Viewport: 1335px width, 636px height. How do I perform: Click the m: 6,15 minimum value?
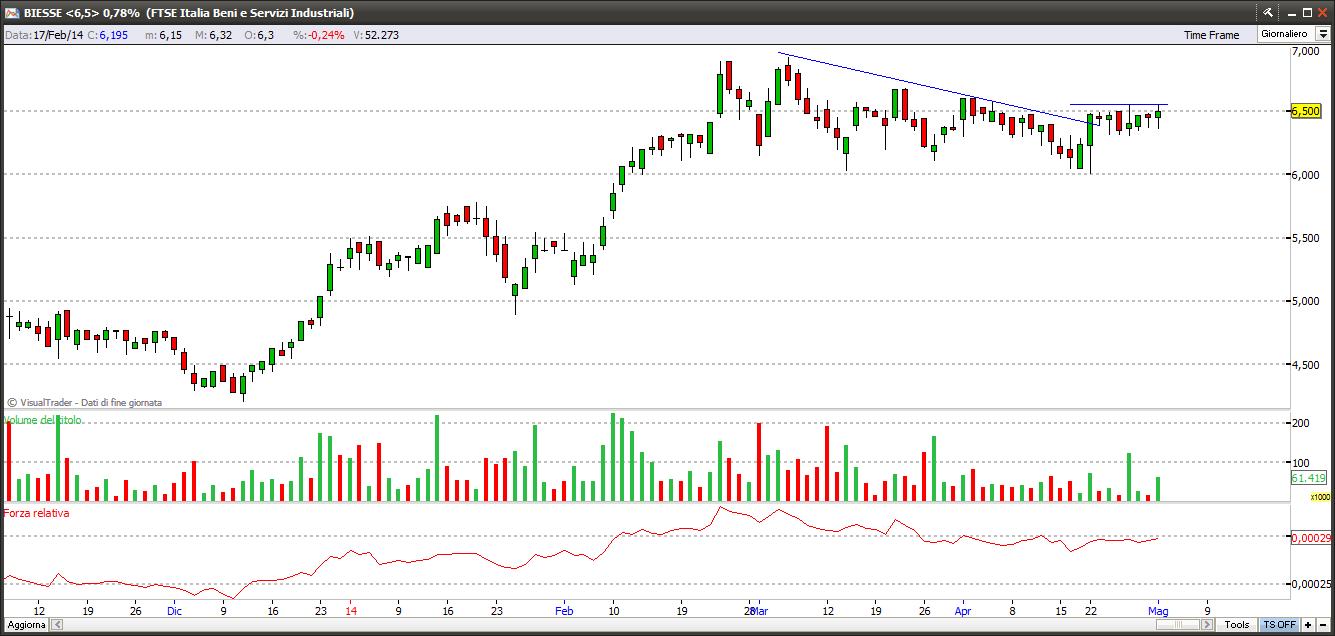pos(165,35)
